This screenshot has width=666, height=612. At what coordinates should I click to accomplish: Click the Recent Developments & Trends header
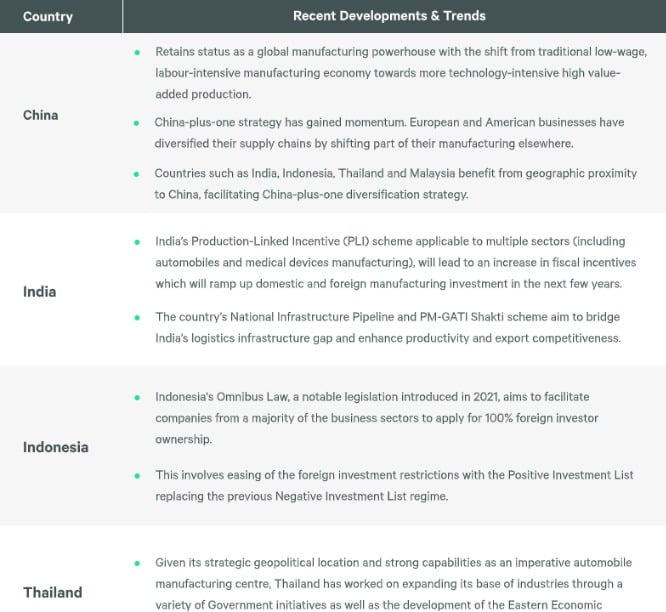(389, 16)
